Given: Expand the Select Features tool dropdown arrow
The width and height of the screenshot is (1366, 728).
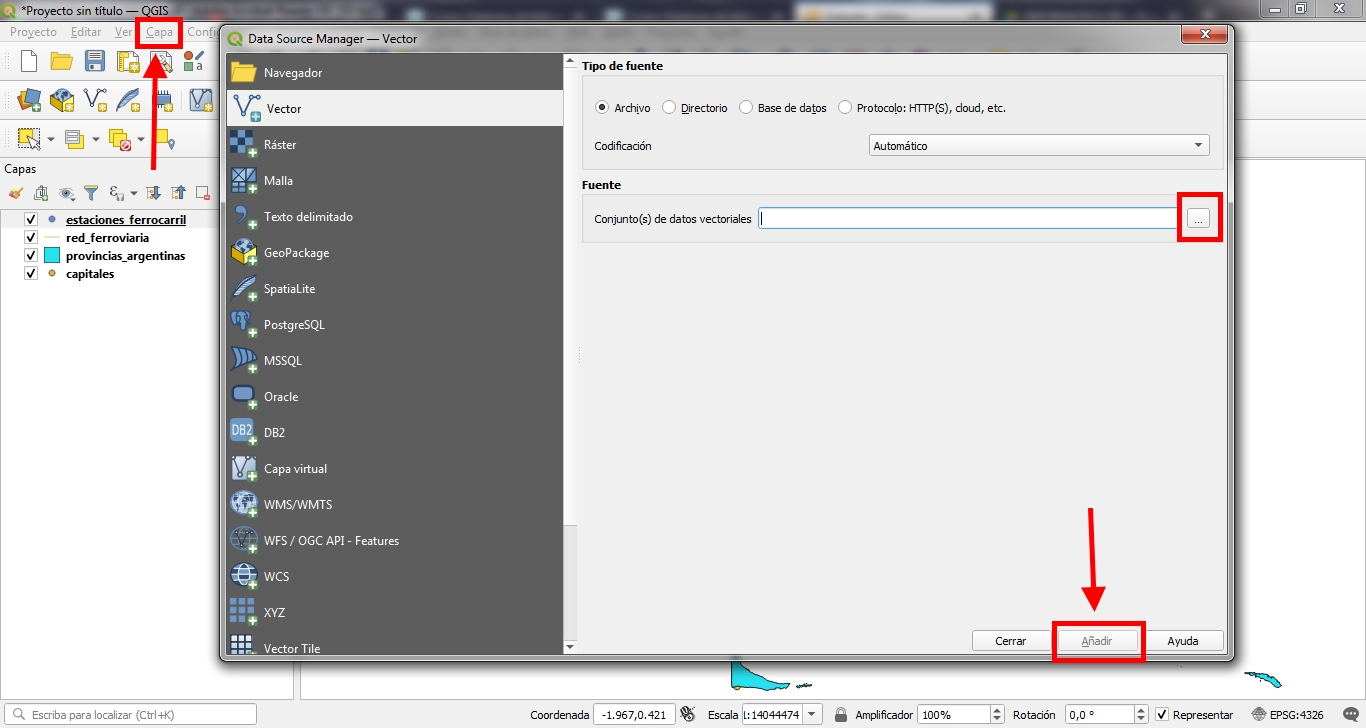Looking at the screenshot, I should coord(50,139).
